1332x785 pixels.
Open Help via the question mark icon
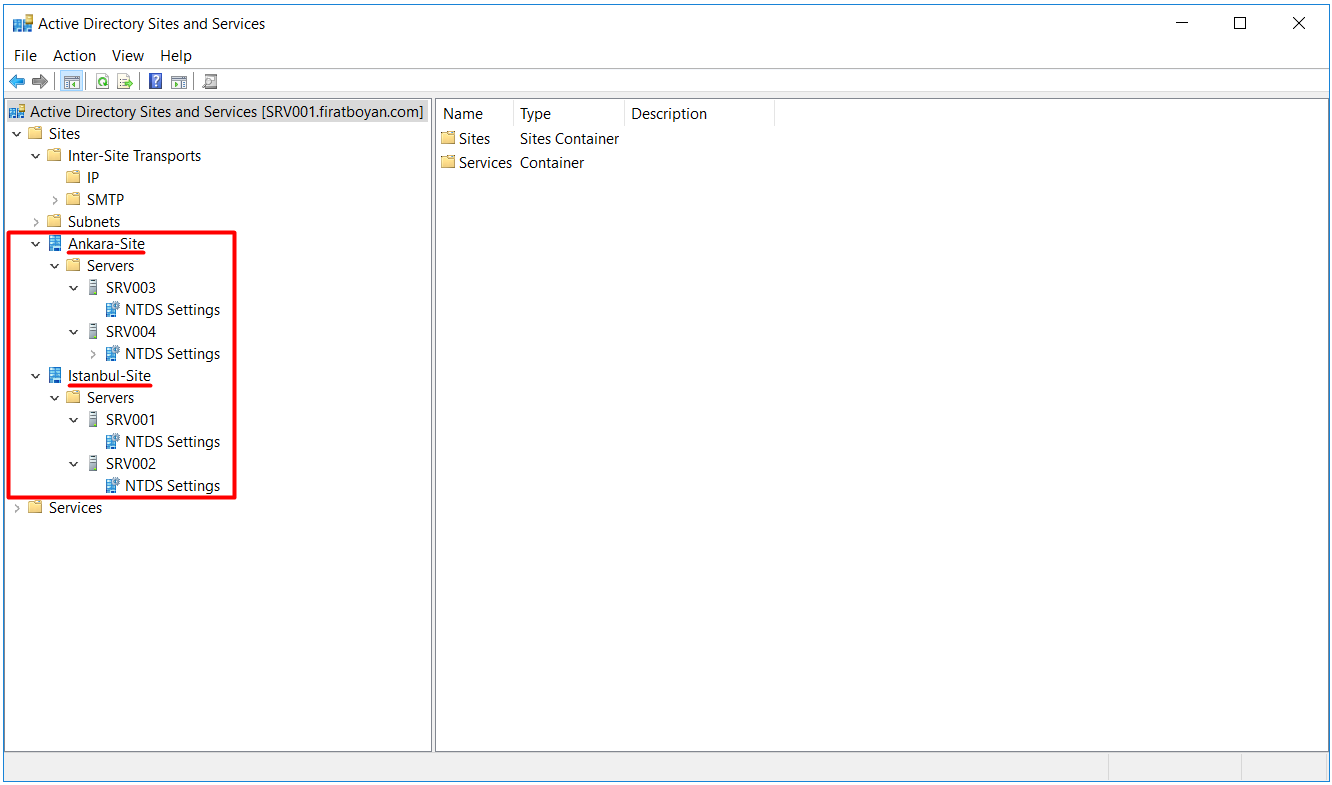pos(156,81)
